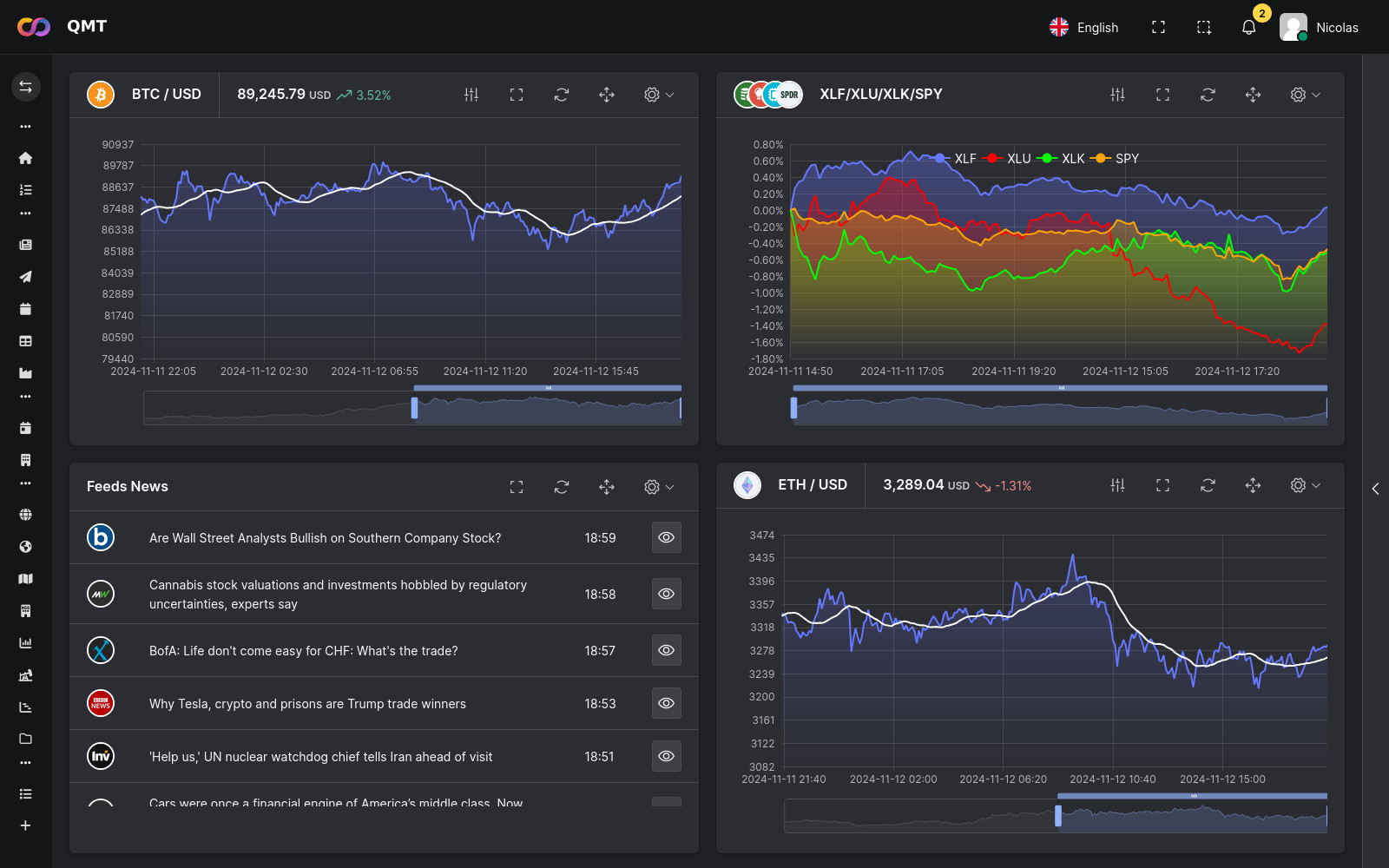The image size is (1389, 868).
Task: Open the bar chart icon in sidebar
Action: [x=25, y=643]
